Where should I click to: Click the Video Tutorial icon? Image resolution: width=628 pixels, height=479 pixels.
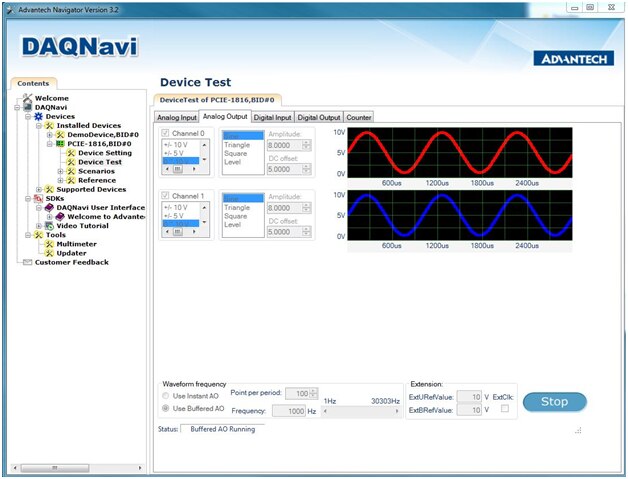coord(49,225)
